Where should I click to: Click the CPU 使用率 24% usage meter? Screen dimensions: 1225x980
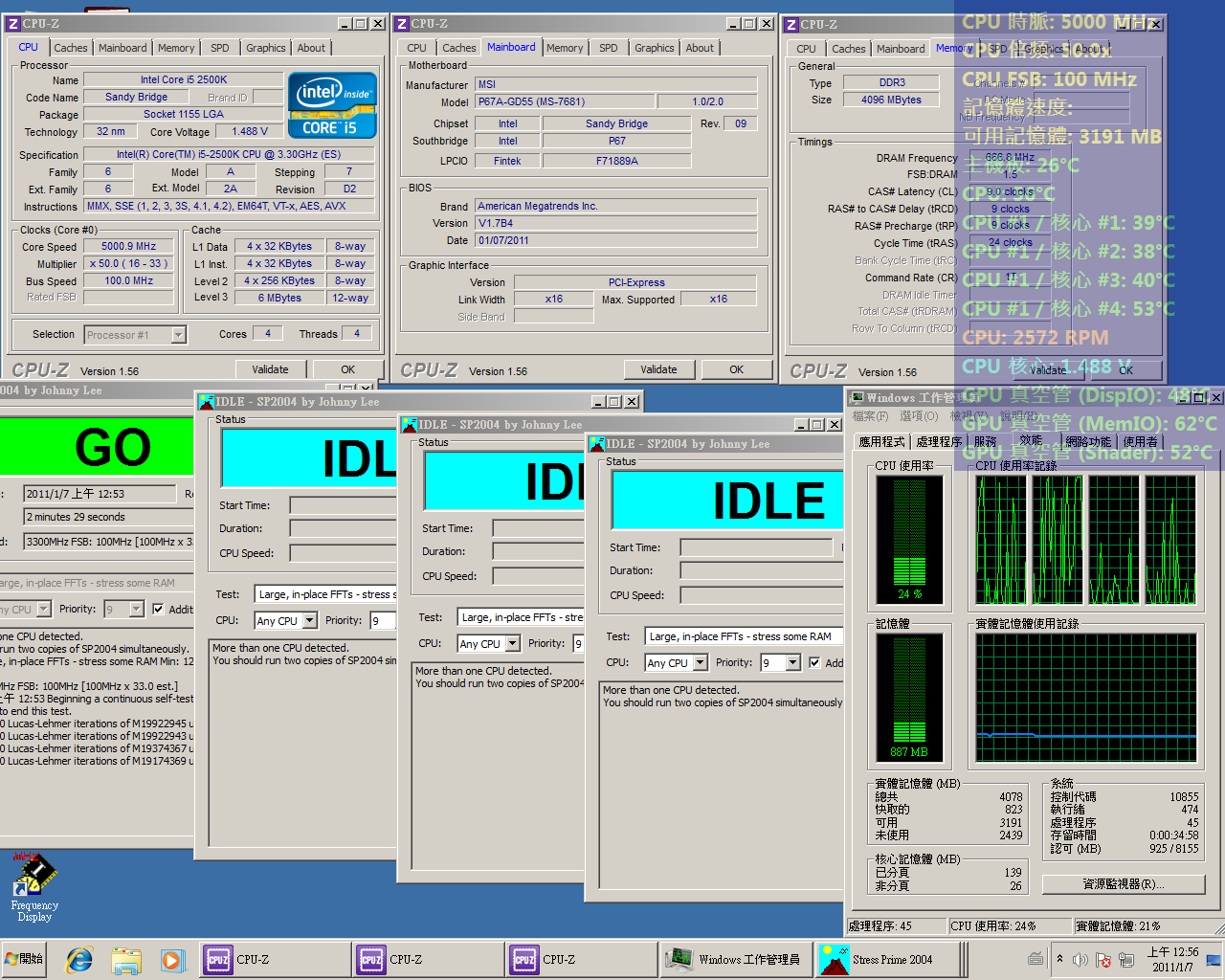point(909,541)
